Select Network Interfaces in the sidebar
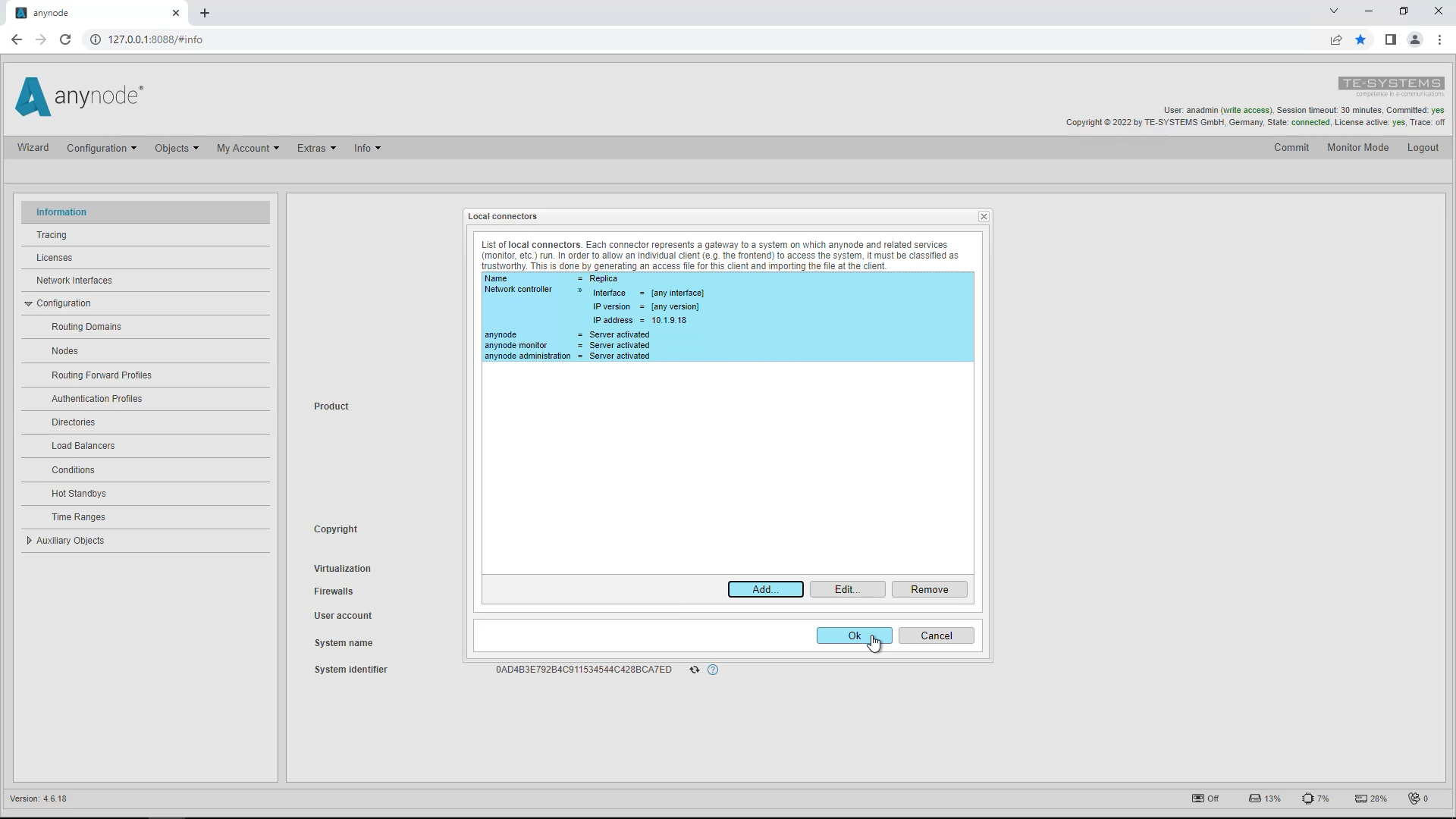1456x819 pixels. (x=146, y=281)
